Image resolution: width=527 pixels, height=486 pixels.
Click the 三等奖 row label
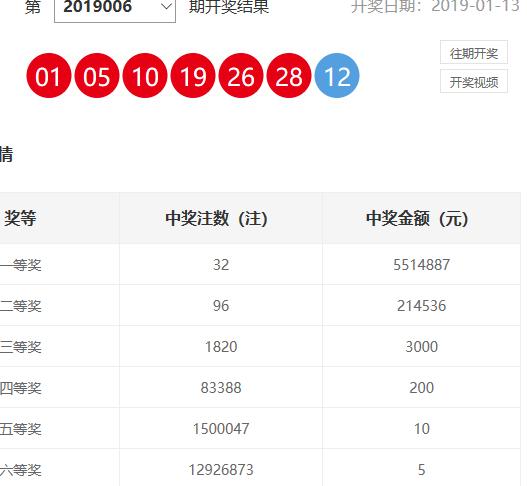21,347
